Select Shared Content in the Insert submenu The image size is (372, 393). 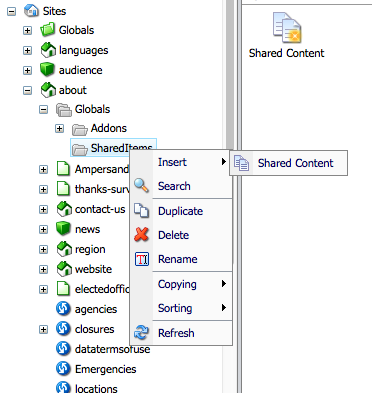click(x=288, y=163)
